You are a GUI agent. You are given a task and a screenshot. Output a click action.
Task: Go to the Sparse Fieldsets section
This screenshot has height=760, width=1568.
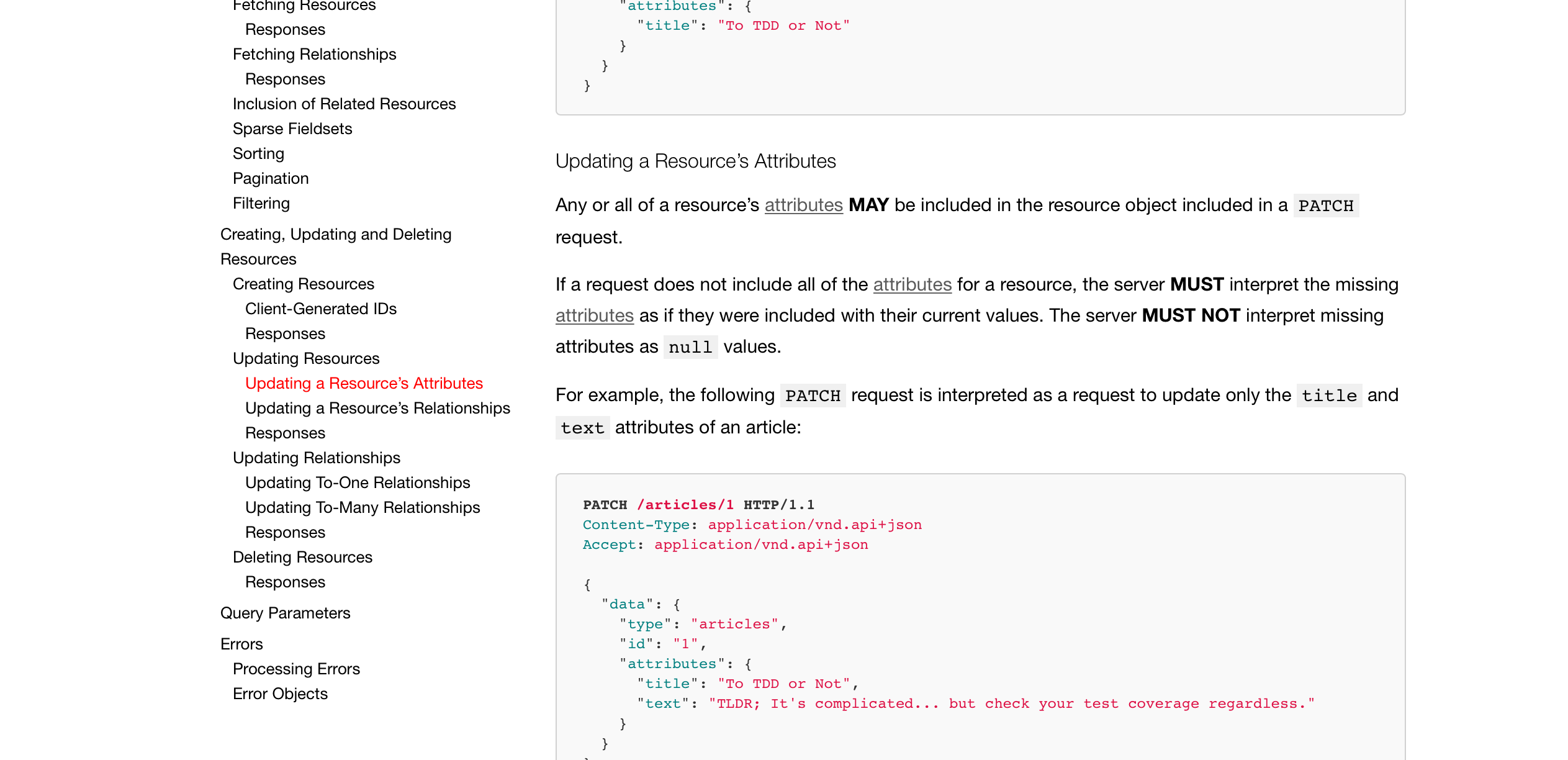click(x=292, y=129)
